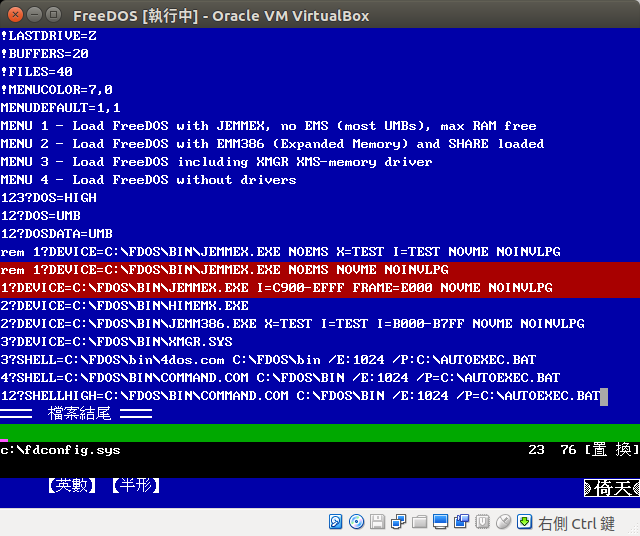Click the !BUFFERS=20 line
Screen dimensions: 640x536
44,54
